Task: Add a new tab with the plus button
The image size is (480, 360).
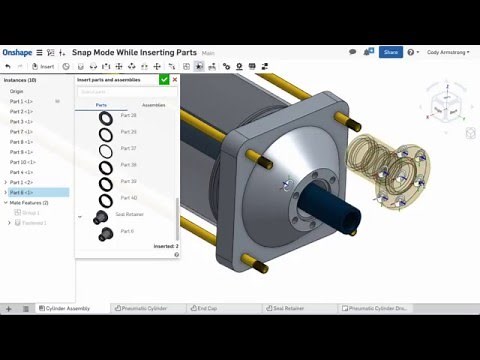Action: point(9,309)
